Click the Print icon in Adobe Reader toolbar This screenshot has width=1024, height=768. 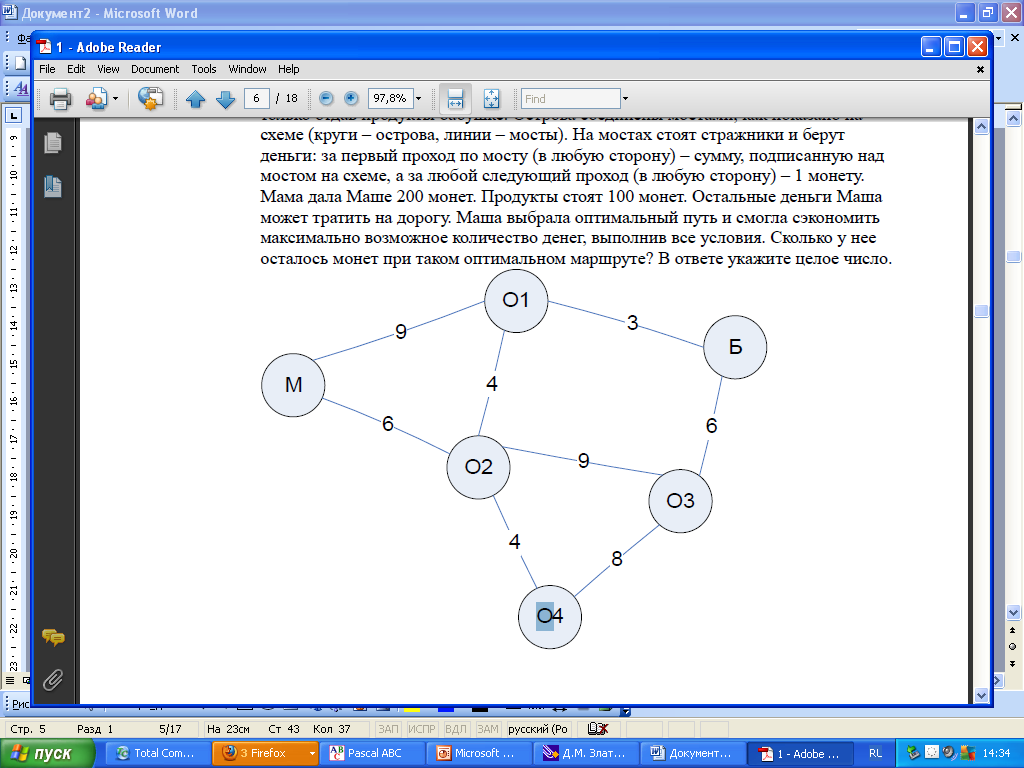coord(60,99)
